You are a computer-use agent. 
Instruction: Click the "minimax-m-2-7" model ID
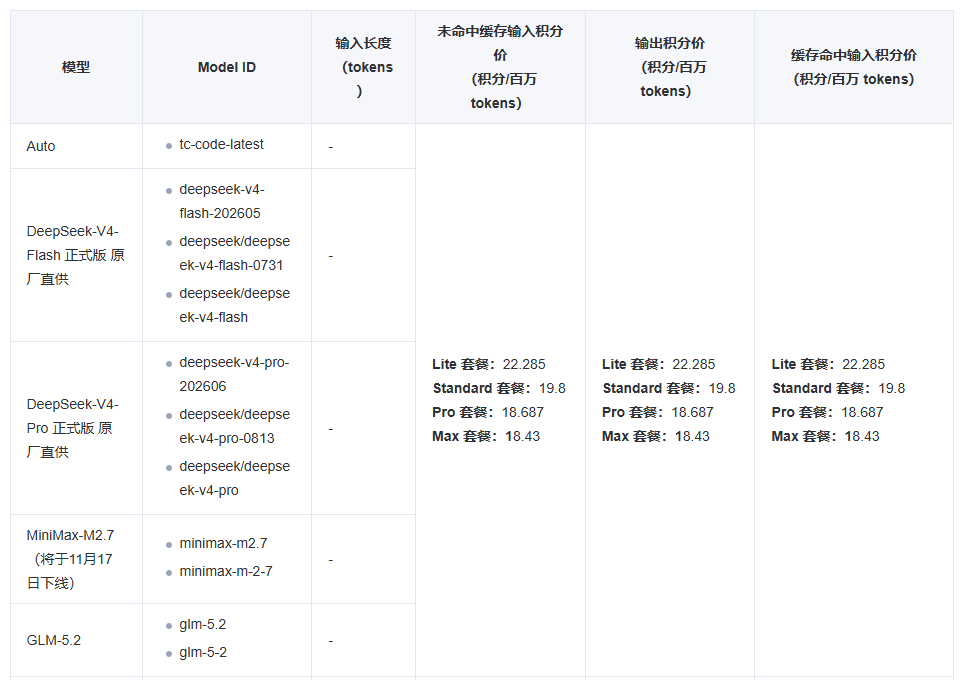226,571
